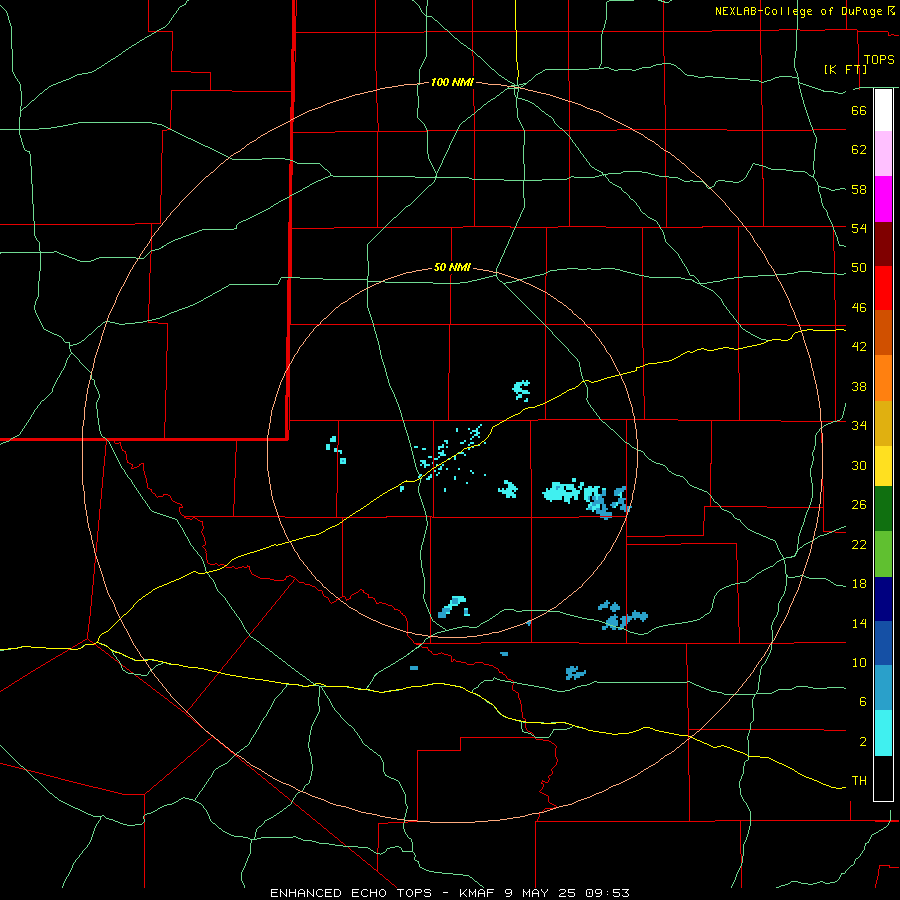Click the dark green 26-30 kft swatch
Image resolution: width=900 pixels, height=900 pixels.
click(x=883, y=509)
